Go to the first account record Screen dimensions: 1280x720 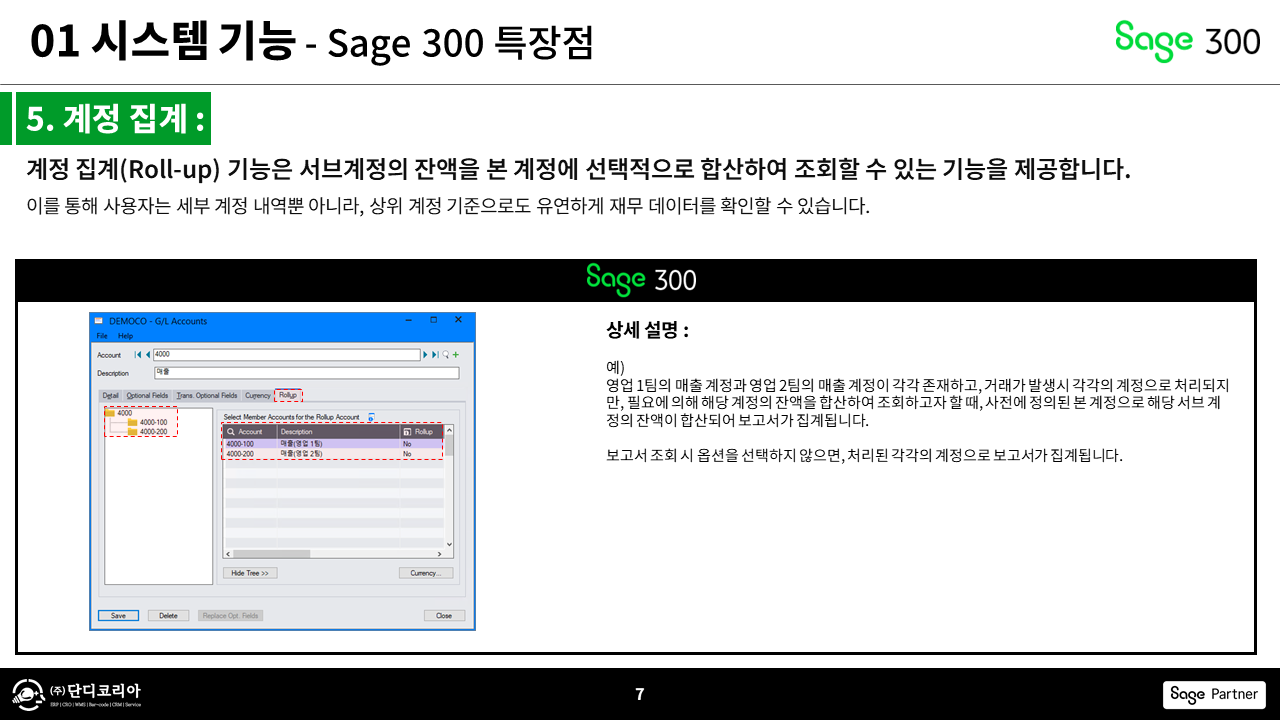coord(137,354)
